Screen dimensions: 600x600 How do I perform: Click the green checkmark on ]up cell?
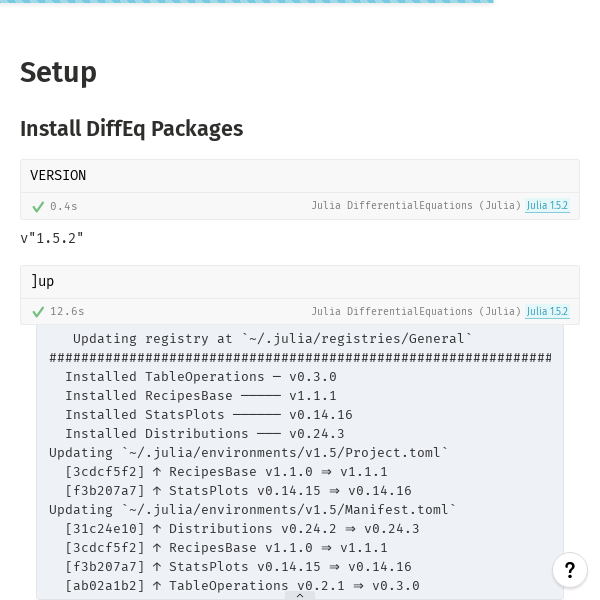click(38, 312)
